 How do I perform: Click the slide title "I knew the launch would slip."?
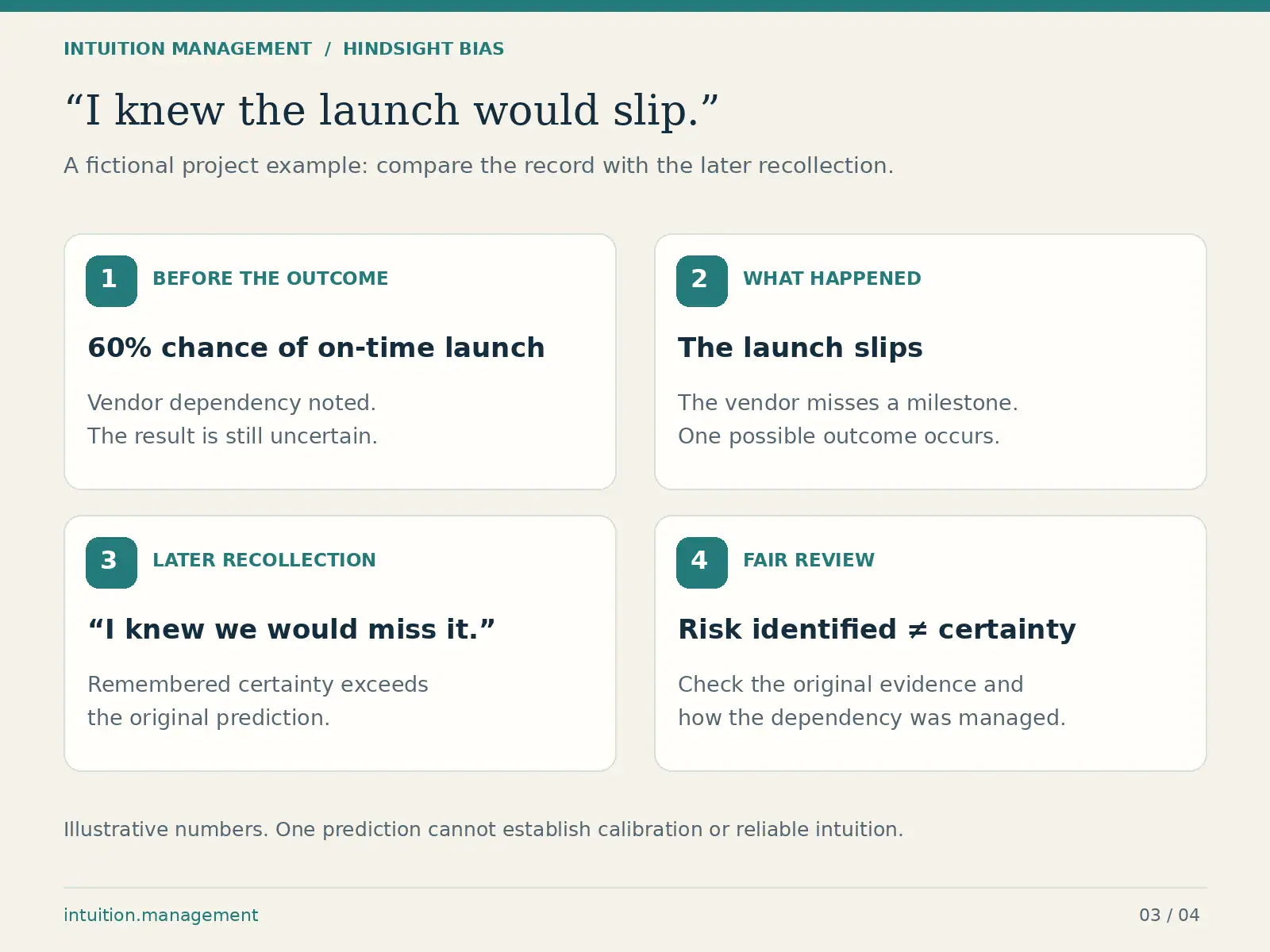point(391,109)
